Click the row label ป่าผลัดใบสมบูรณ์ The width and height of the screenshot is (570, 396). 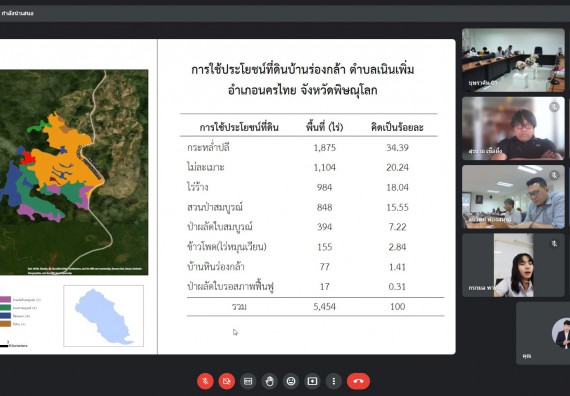pos(219,227)
